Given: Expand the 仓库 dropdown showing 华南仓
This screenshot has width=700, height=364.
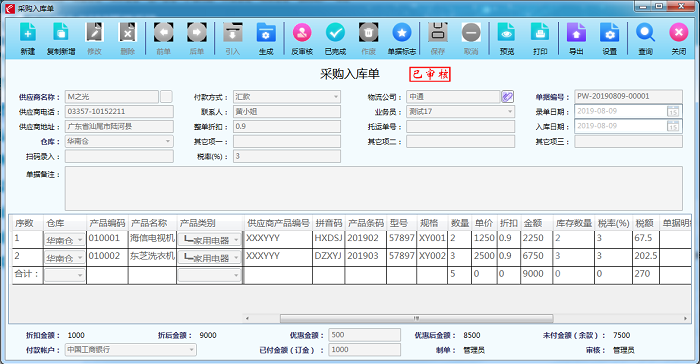Looking at the screenshot, I should [168, 142].
